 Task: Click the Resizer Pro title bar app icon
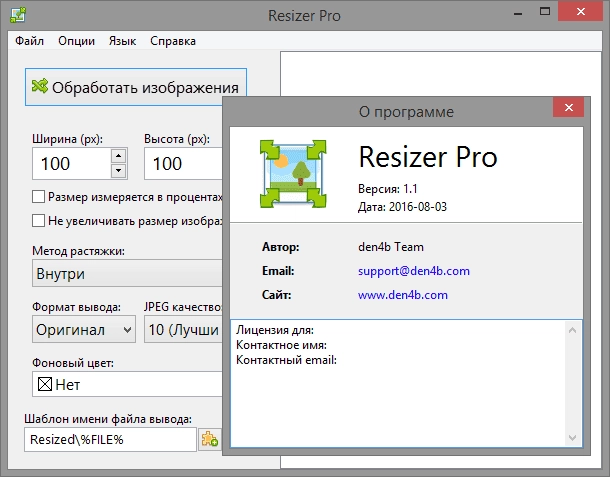18,15
